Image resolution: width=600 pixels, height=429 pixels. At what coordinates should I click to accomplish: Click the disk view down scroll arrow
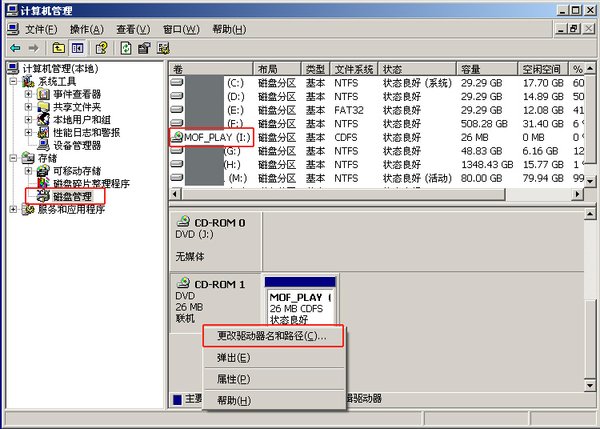(x=590, y=385)
